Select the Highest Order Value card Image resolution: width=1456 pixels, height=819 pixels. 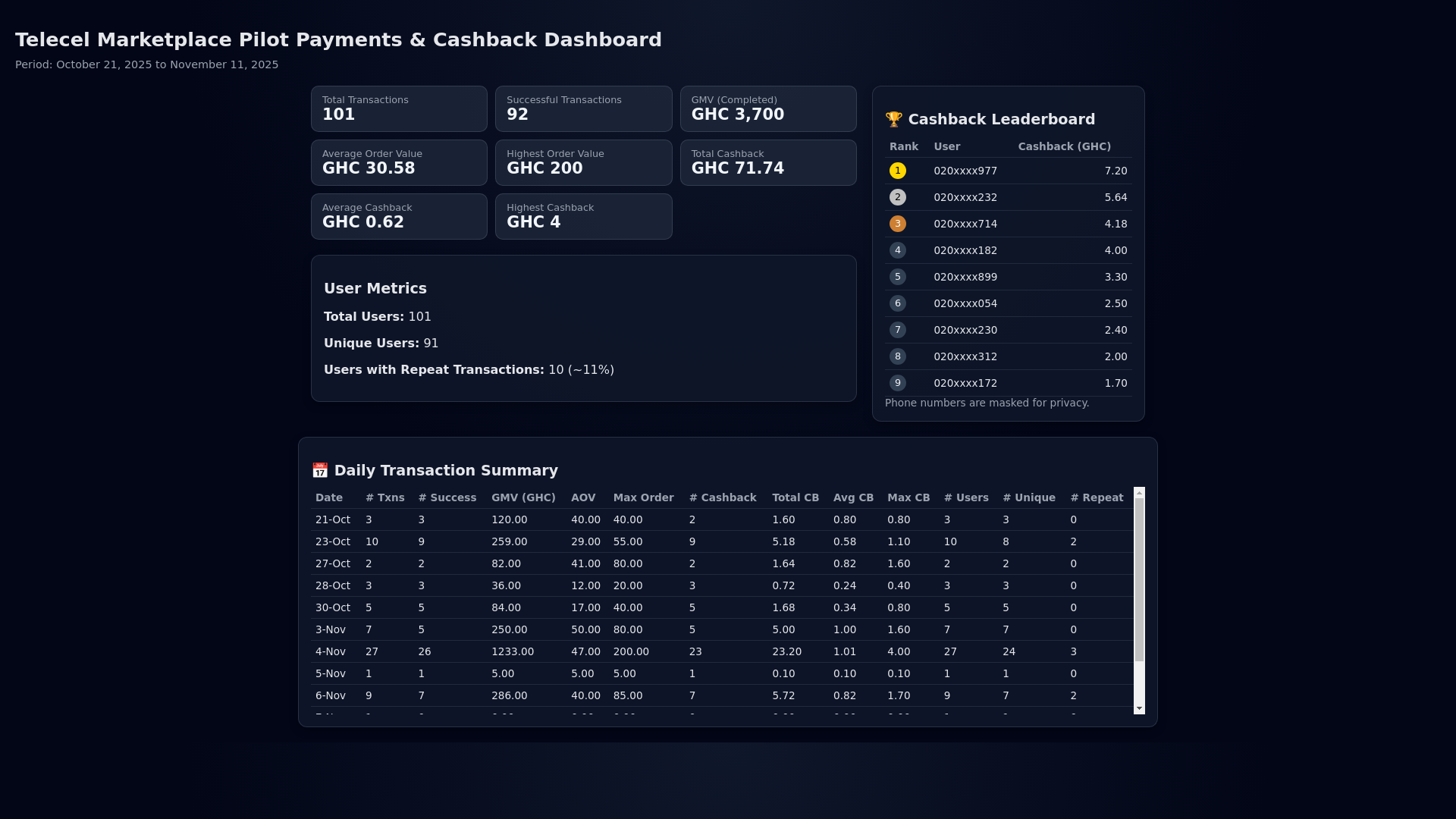[x=584, y=162]
